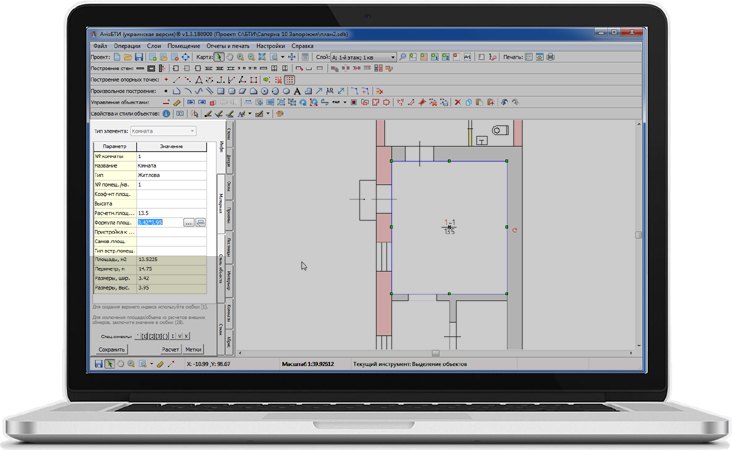Screen dimensions: 732x450
Task: Toggle the blue info icon in properties toolbar
Action: (x=167, y=114)
